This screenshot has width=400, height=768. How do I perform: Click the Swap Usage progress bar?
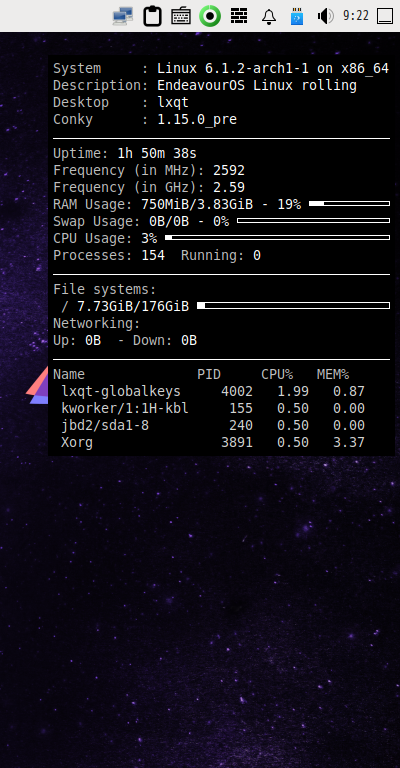pos(313,221)
